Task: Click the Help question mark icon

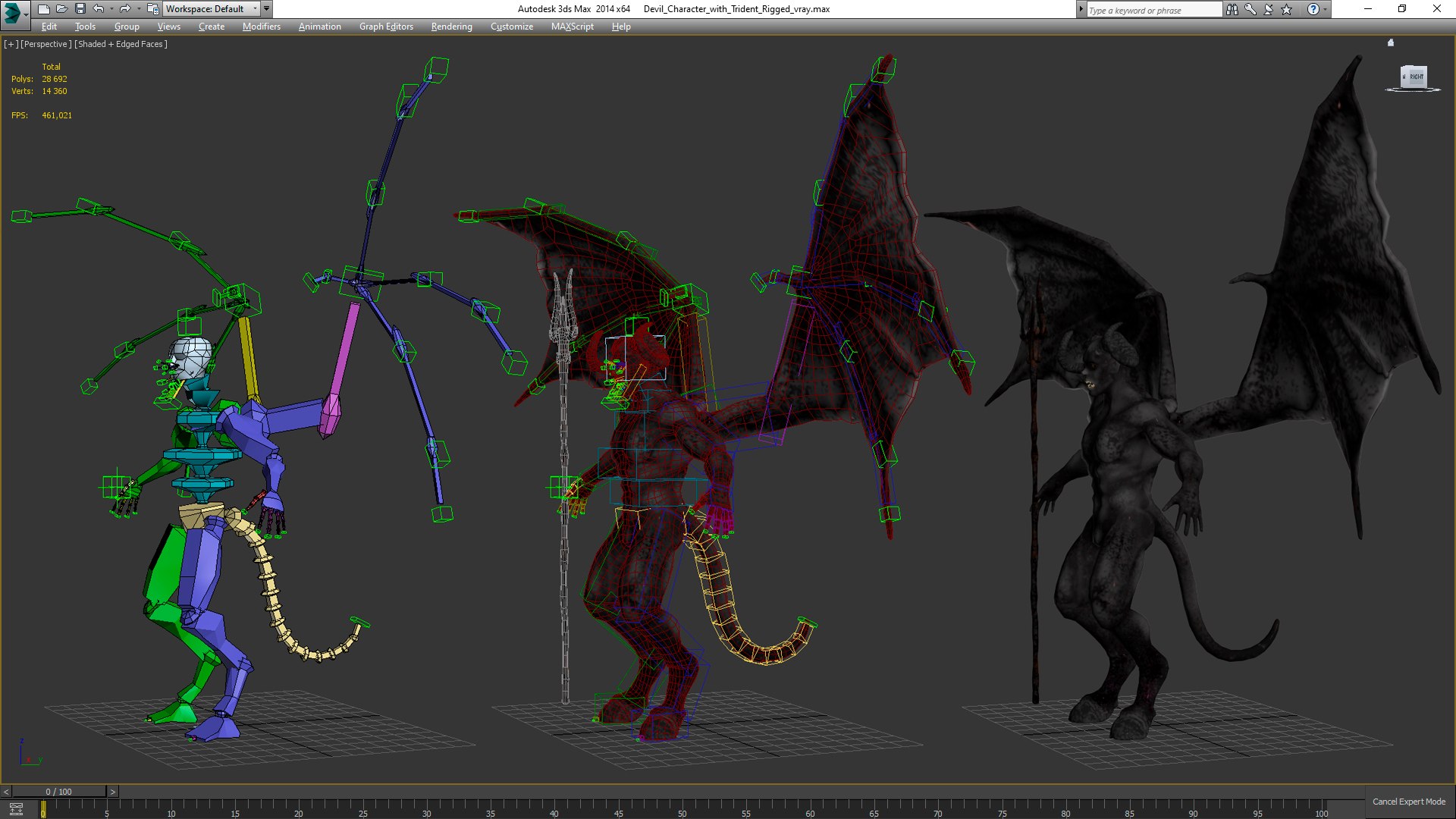Action: pyautogui.click(x=1313, y=9)
